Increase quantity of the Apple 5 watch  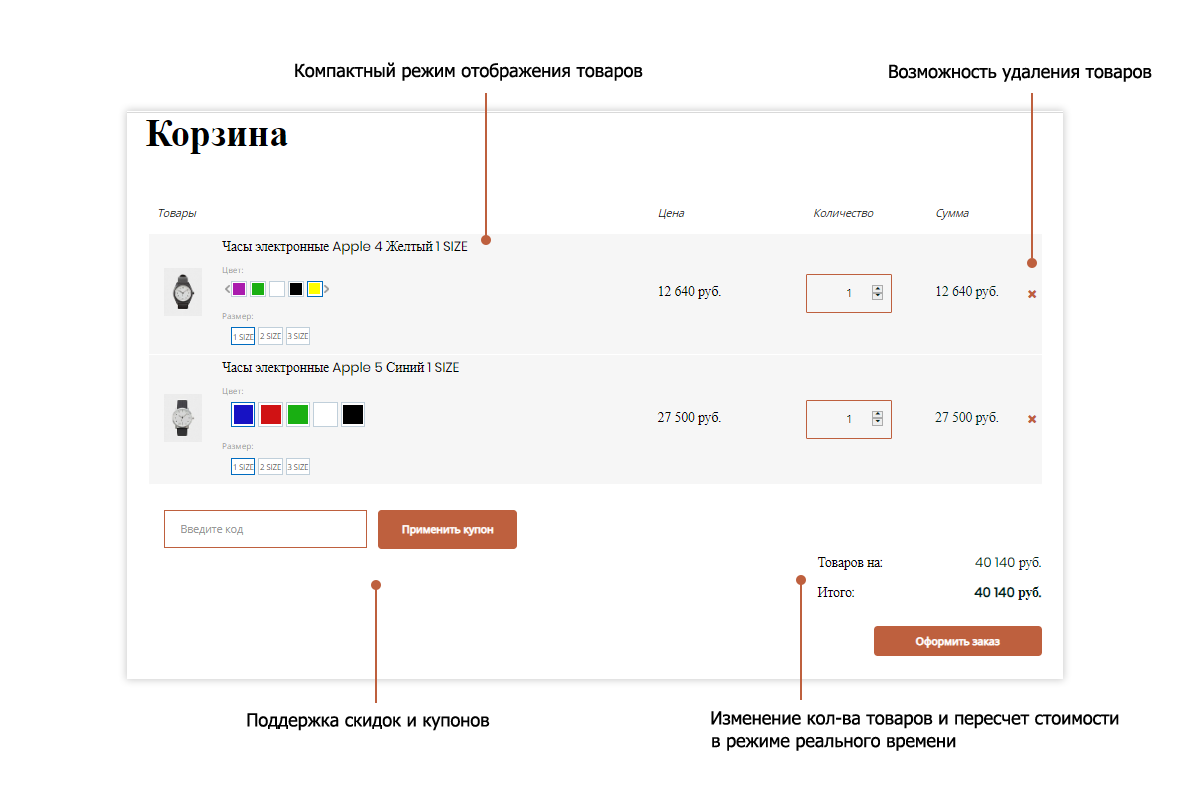point(877,414)
